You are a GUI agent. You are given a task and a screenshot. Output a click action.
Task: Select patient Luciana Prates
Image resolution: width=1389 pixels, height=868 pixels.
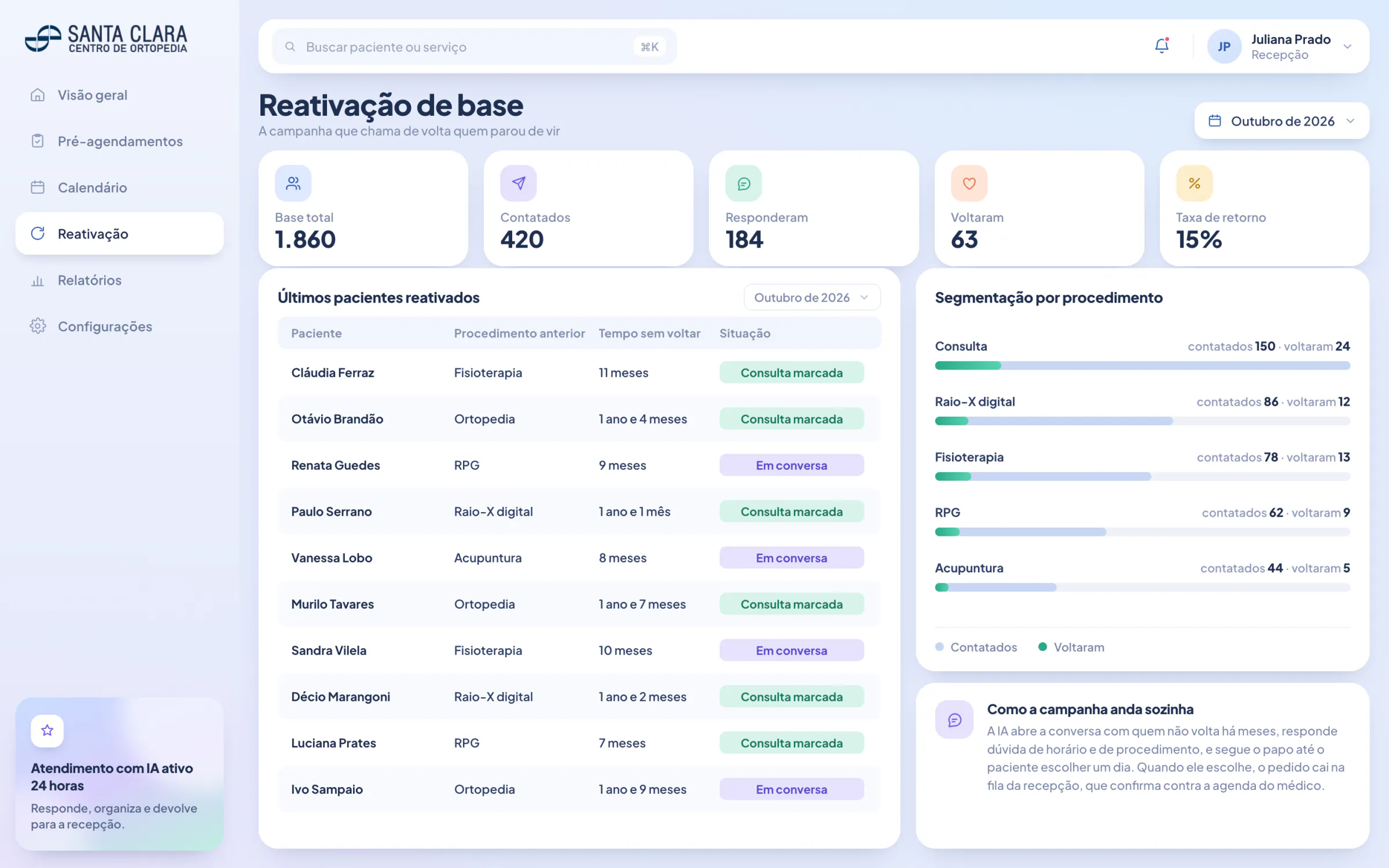click(x=333, y=743)
